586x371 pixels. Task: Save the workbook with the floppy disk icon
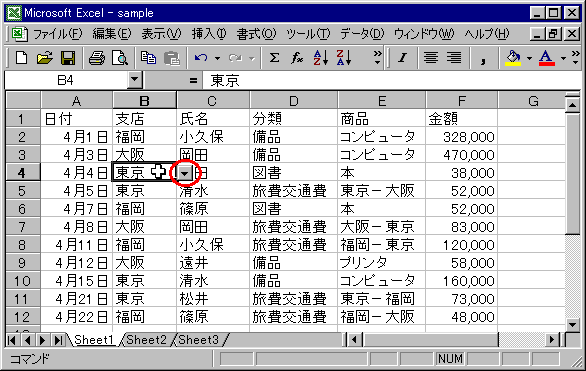68,58
